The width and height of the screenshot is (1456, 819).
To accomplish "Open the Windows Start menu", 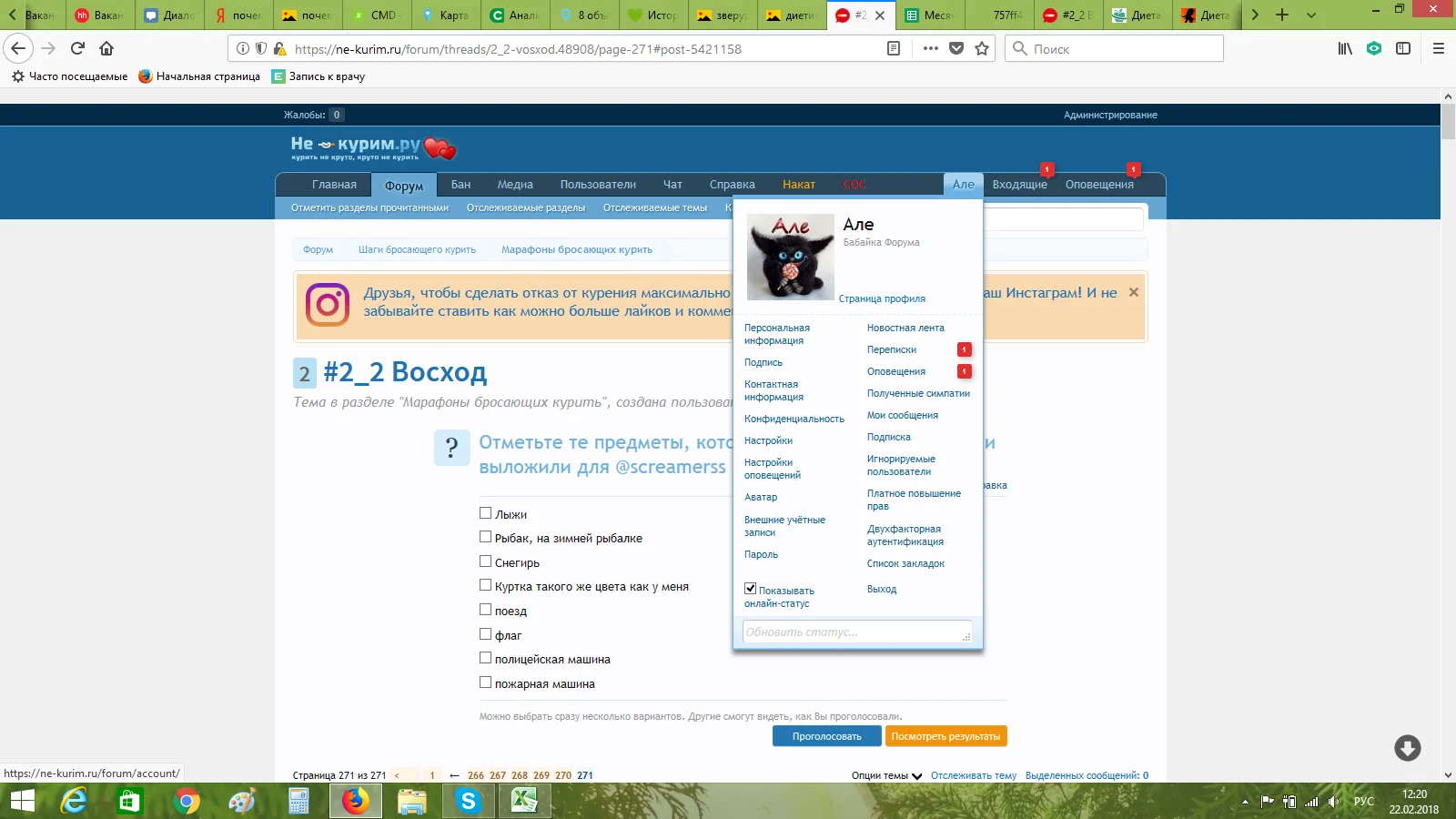I will [22, 801].
